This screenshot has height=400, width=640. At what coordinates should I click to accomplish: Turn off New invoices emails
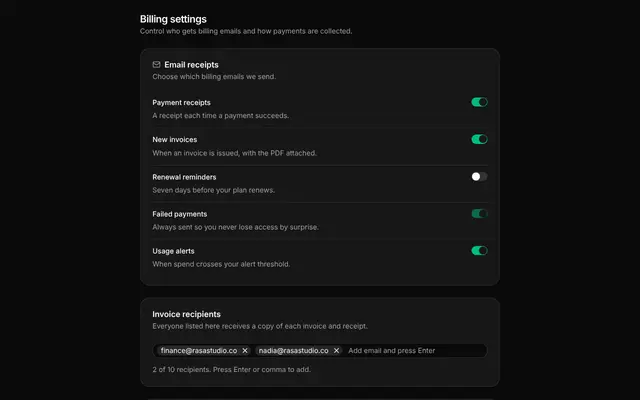tap(479, 139)
